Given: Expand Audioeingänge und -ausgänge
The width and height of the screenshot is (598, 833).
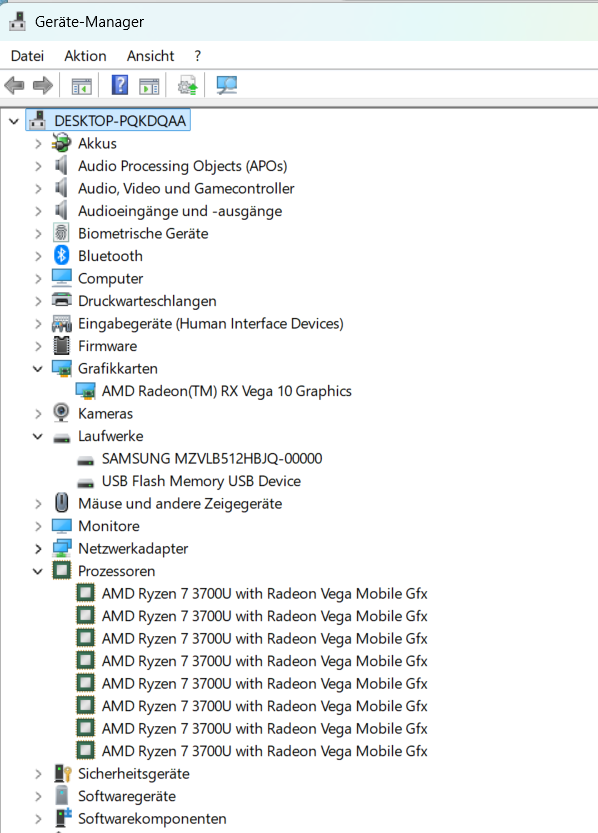Looking at the screenshot, I should [x=38, y=211].
